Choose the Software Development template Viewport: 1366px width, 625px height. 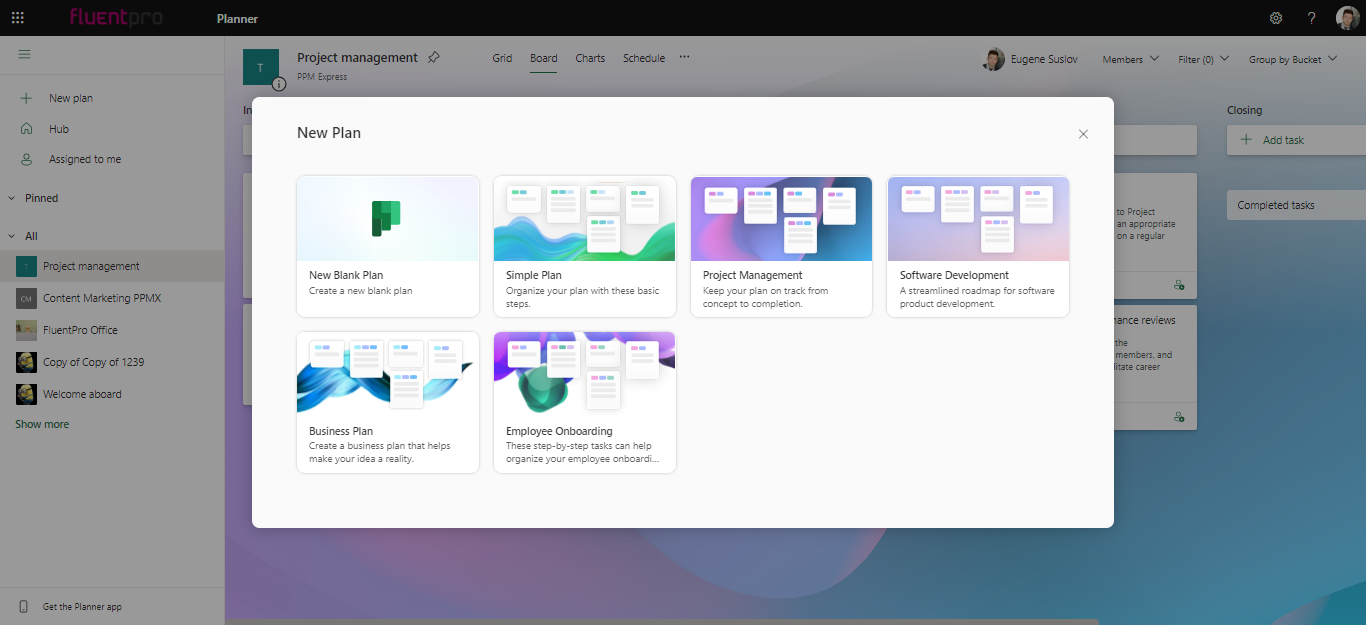coord(978,247)
